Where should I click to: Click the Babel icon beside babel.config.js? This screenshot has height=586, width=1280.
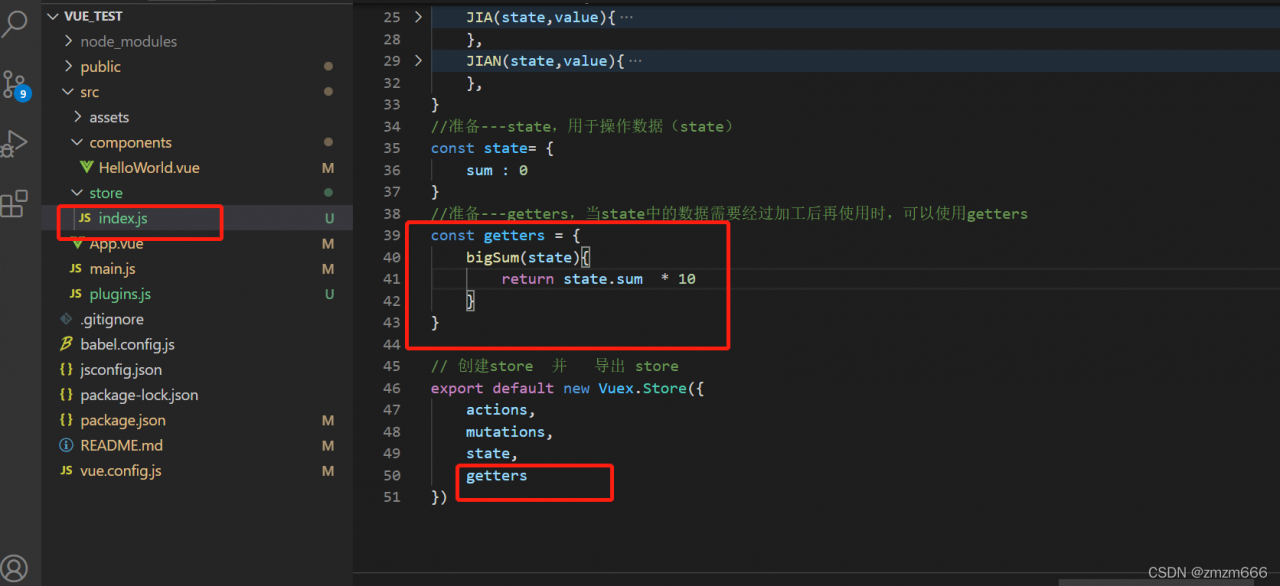[x=66, y=344]
